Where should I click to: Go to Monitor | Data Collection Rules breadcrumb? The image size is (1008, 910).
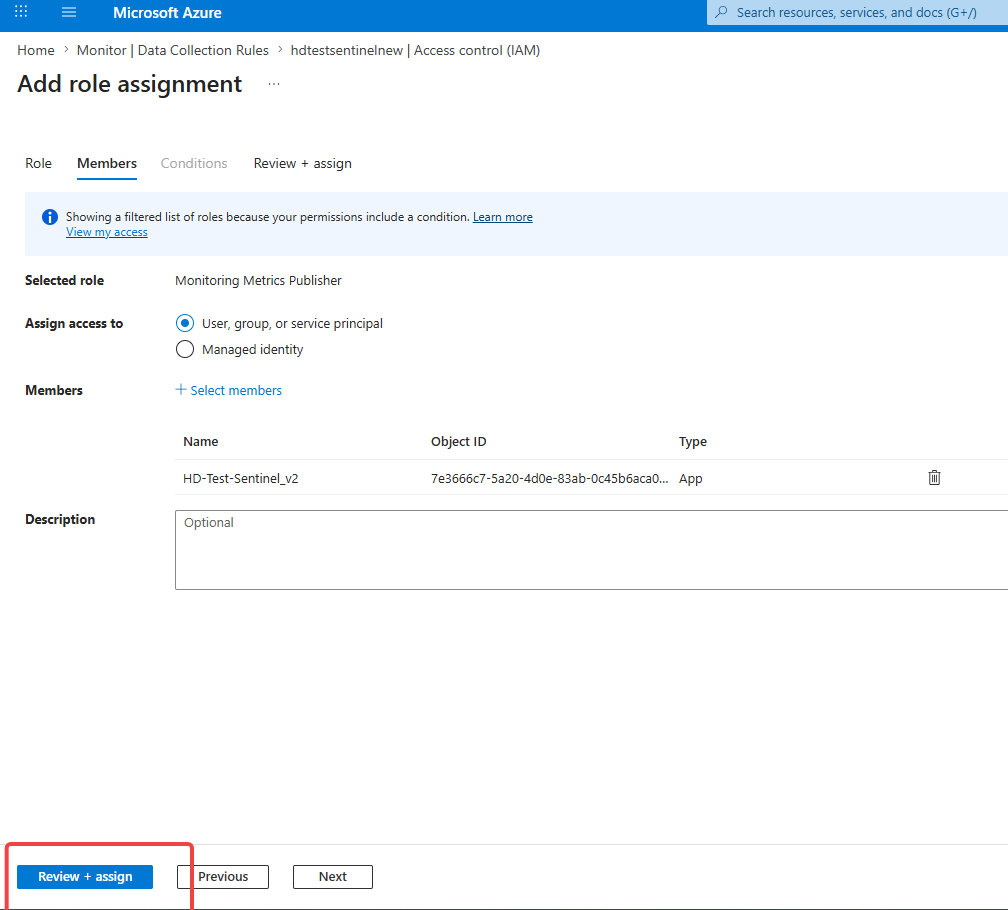tap(172, 50)
